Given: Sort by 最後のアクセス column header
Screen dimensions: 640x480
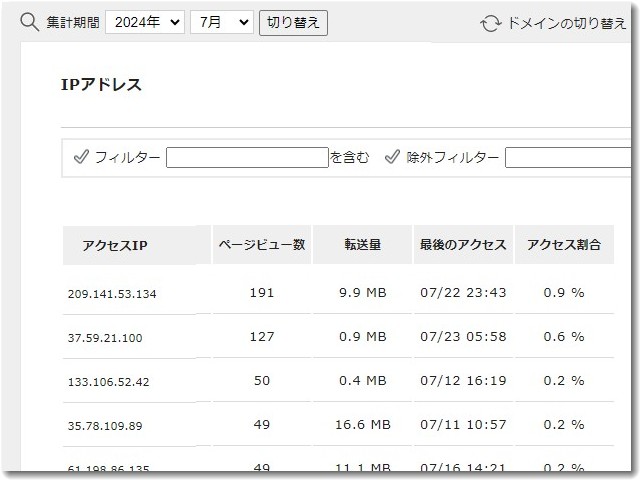Looking at the screenshot, I should [463, 244].
